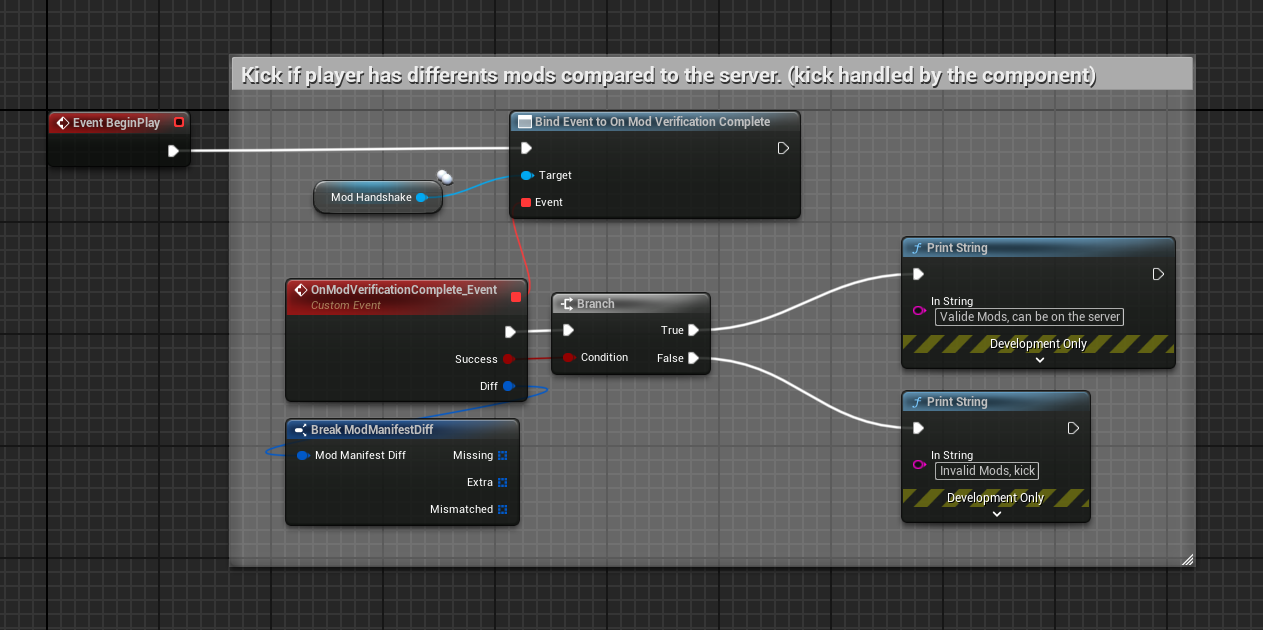Click the Branch False output pin
1263x630 pixels.
click(693, 358)
